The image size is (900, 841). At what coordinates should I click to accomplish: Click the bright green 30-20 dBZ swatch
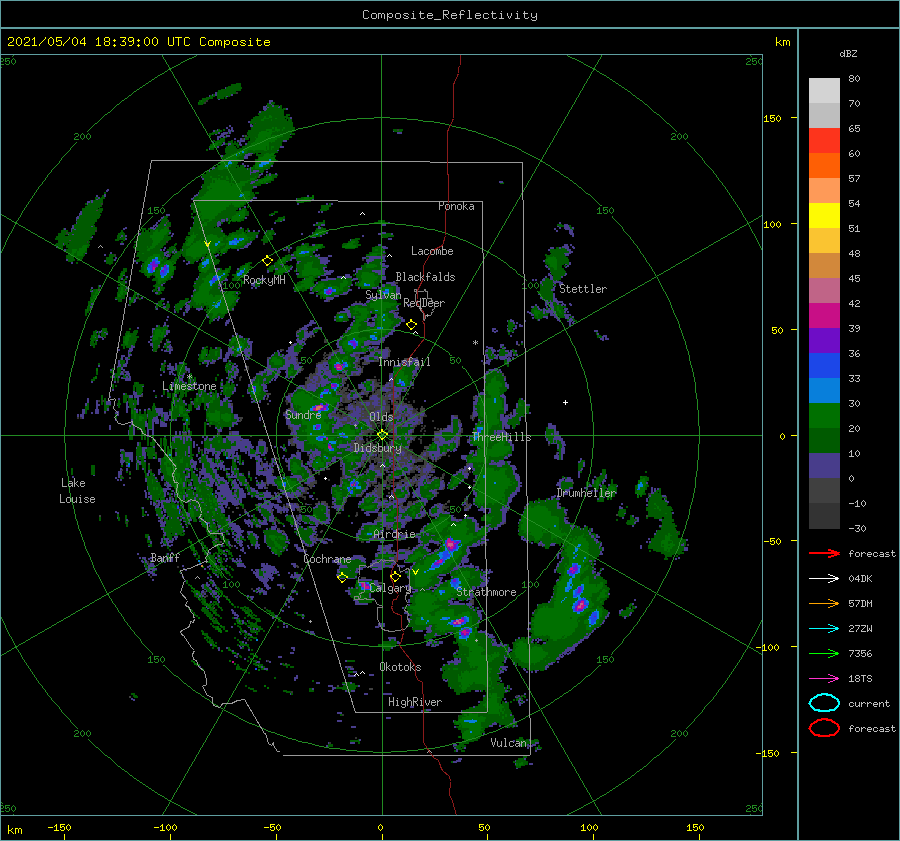(x=824, y=416)
